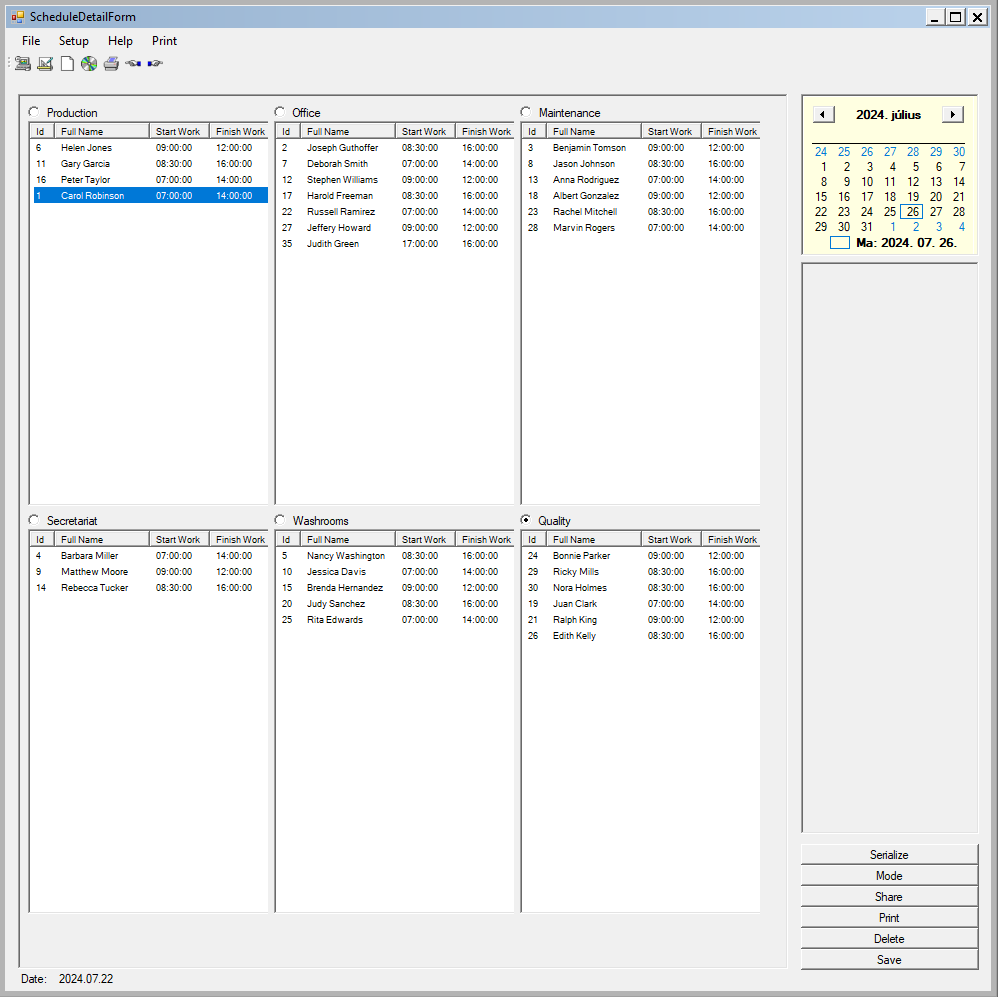
Task: Select the Production radio button
Action: click(34, 112)
